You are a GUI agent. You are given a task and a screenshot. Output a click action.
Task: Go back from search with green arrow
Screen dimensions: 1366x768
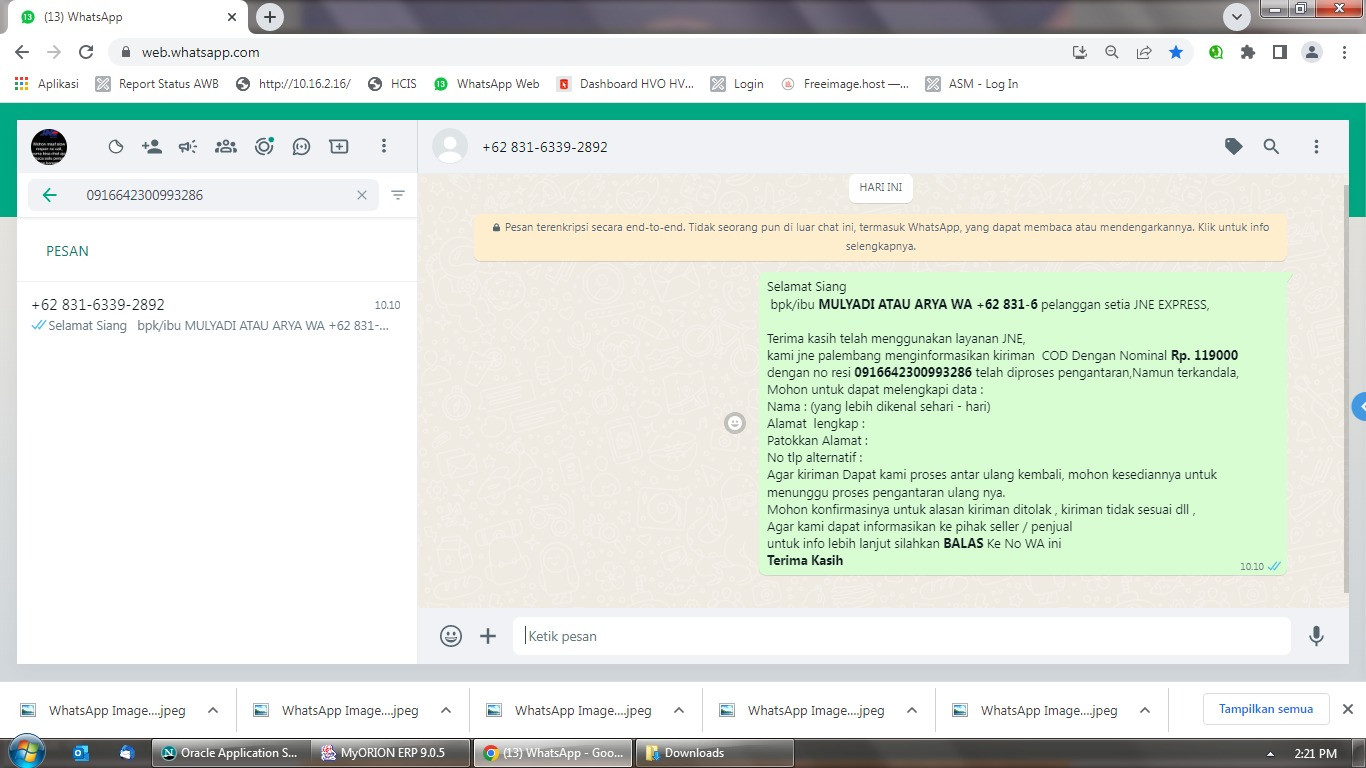[50, 195]
